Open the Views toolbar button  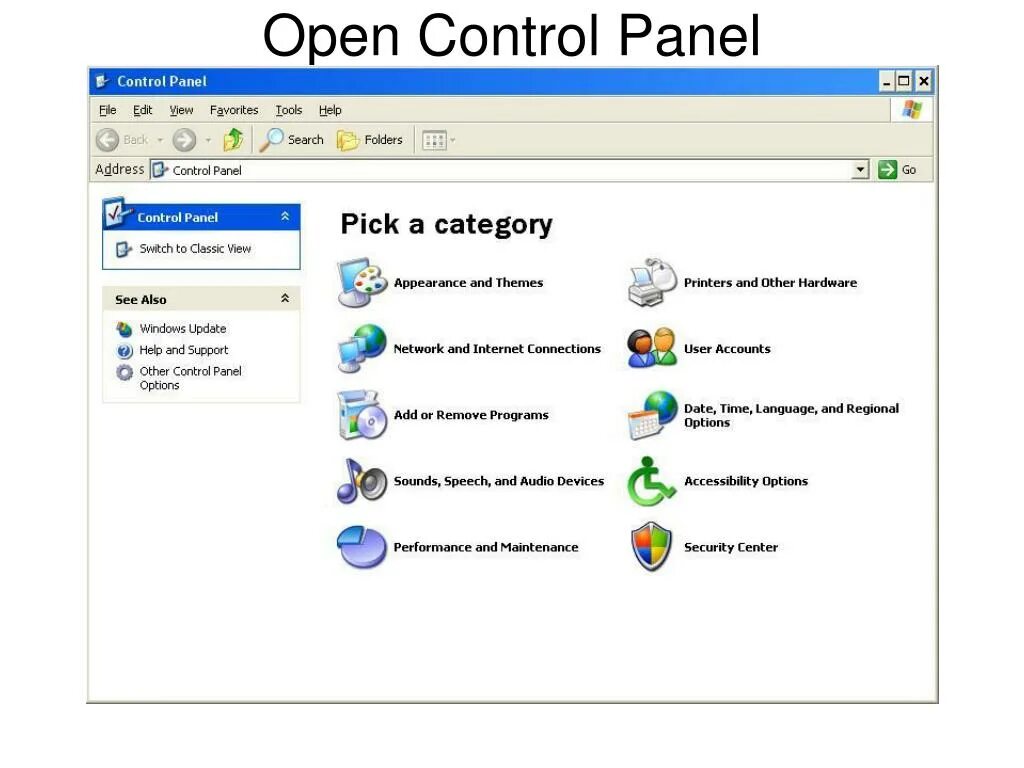(434, 140)
